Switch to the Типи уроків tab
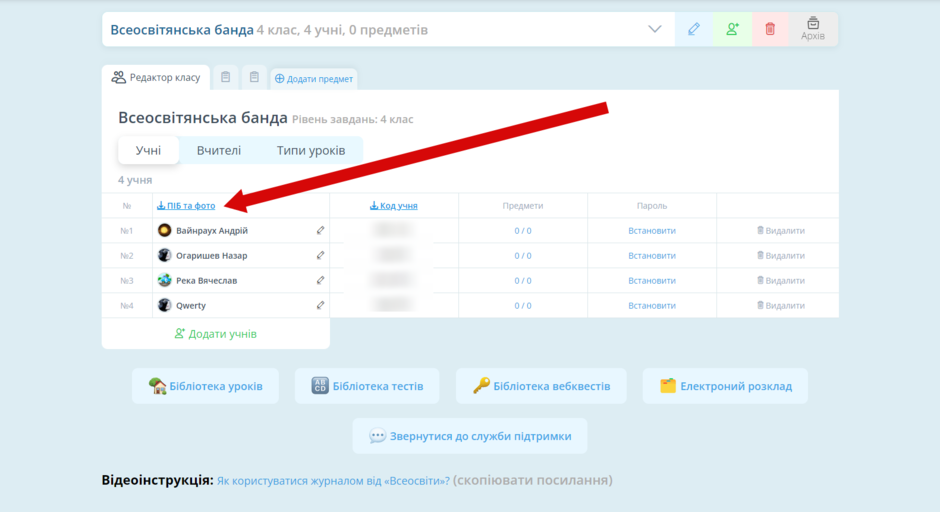 pyautogui.click(x=311, y=150)
